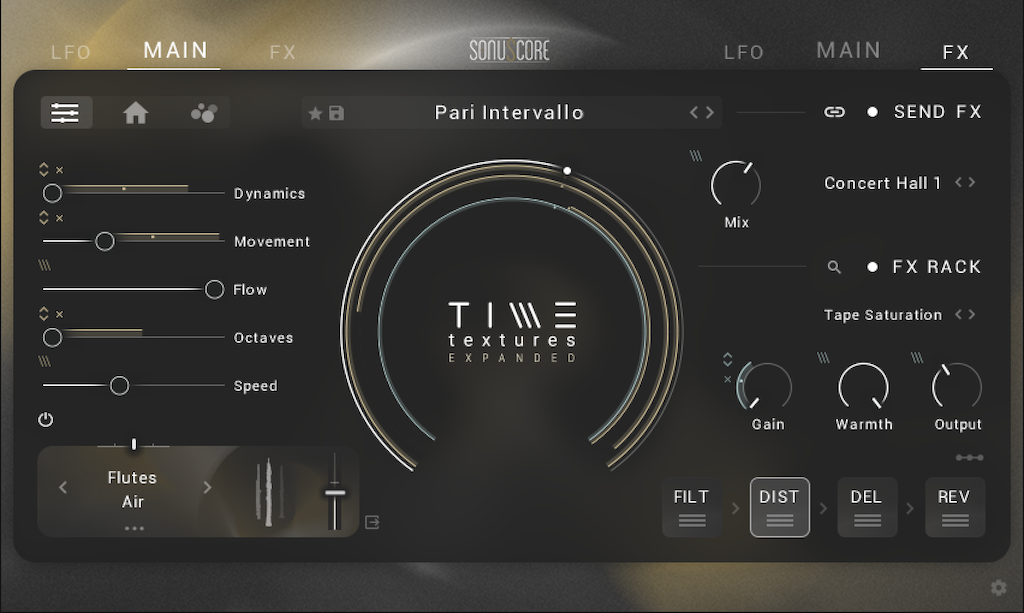This screenshot has height=613, width=1024.
Task: Switch to left LFO tab
Action: [71, 52]
